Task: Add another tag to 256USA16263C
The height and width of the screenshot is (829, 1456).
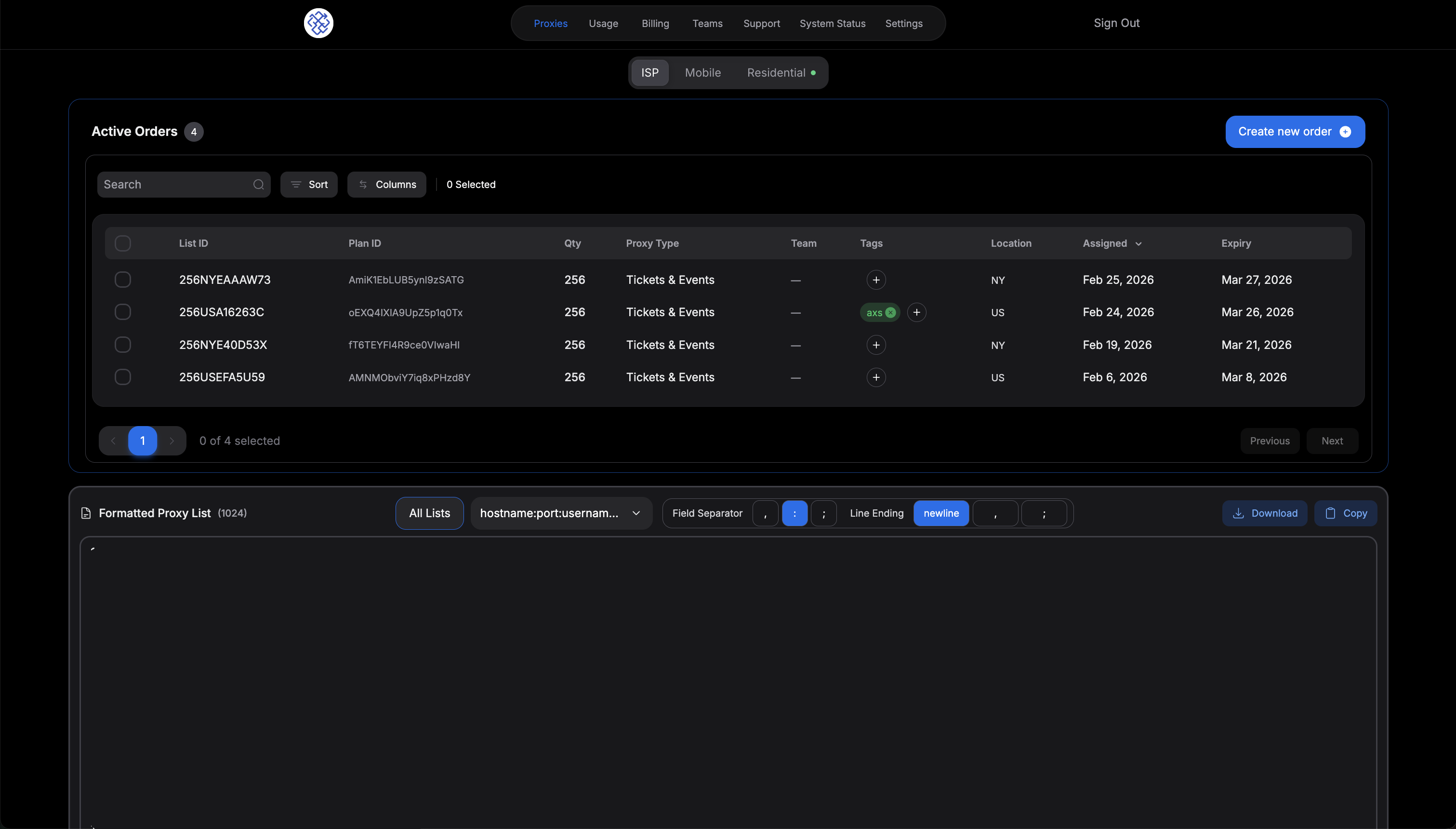Action: pos(916,313)
